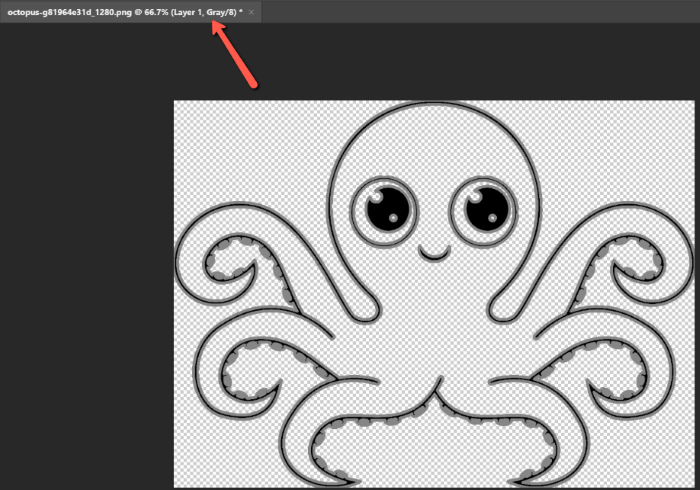Click the empty tab bar area right of the tab

click(480, 11)
